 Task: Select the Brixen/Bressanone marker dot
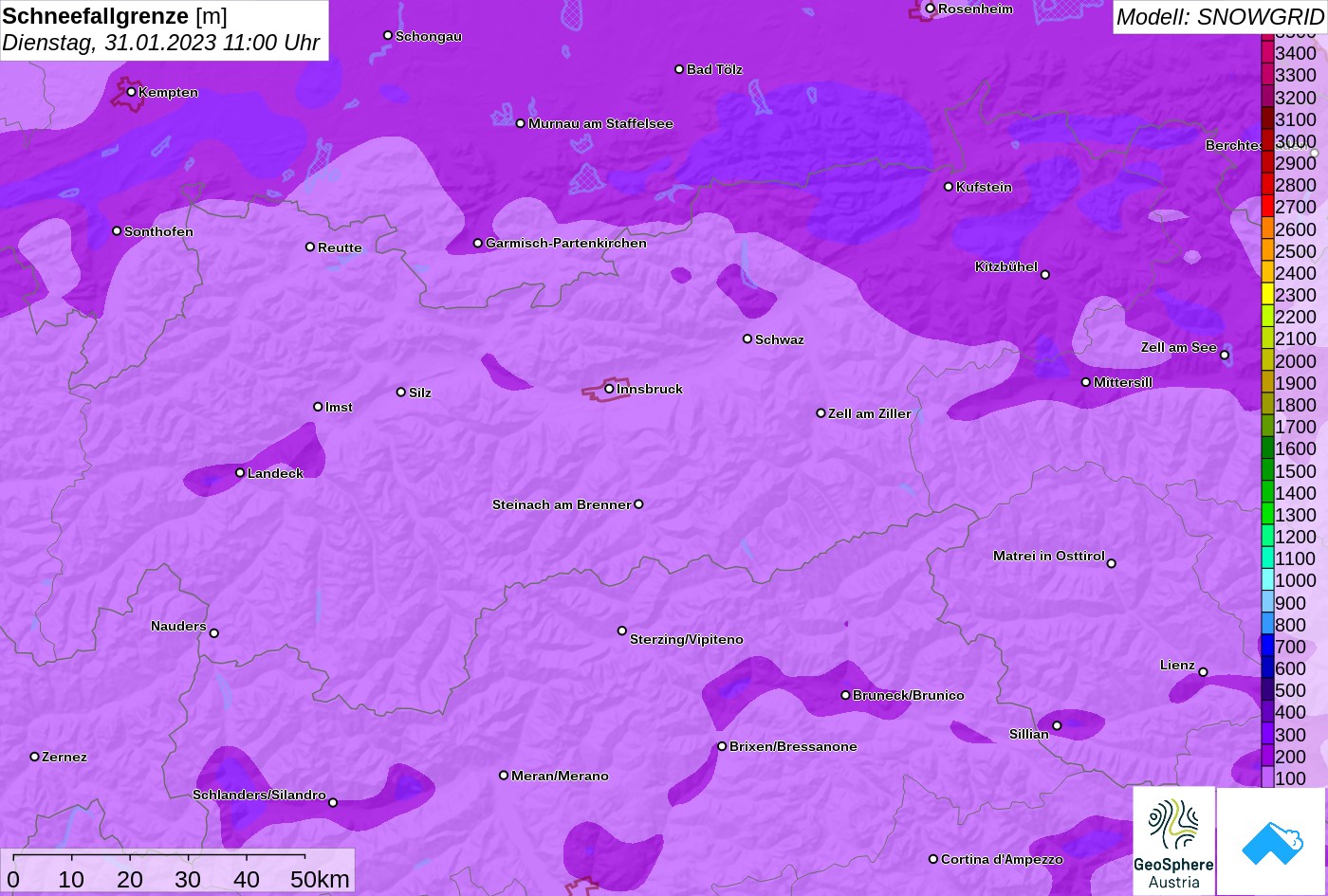[x=722, y=746]
